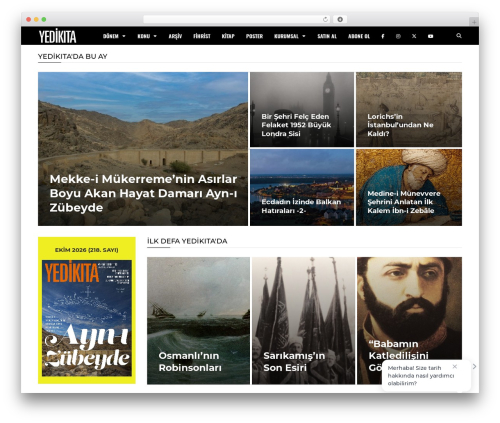Image resolution: width=500 pixels, height=423 pixels.
Task: Expand the DÖNEM dropdown menu
Action: coord(114,36)
